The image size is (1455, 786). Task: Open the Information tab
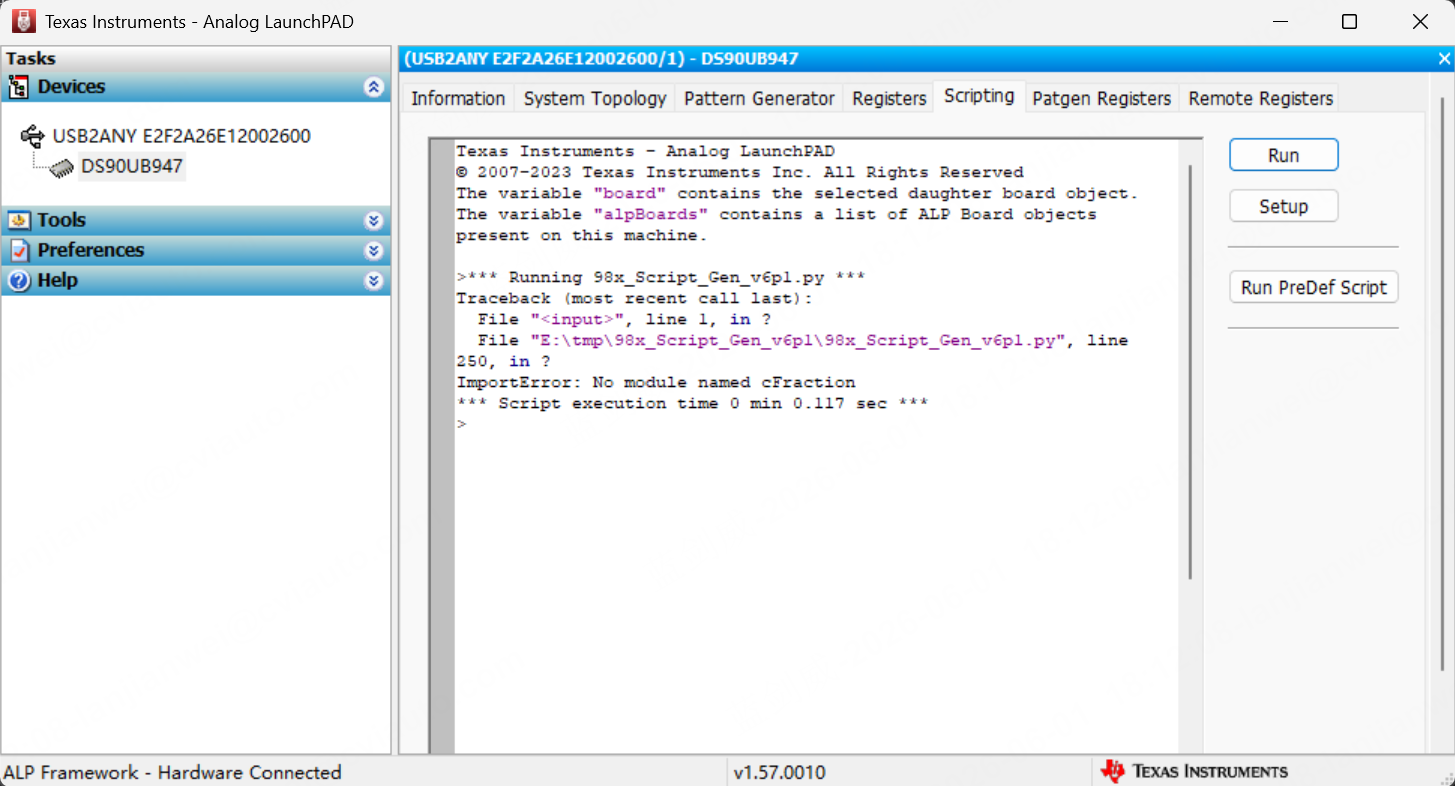[x=458, y=98]
